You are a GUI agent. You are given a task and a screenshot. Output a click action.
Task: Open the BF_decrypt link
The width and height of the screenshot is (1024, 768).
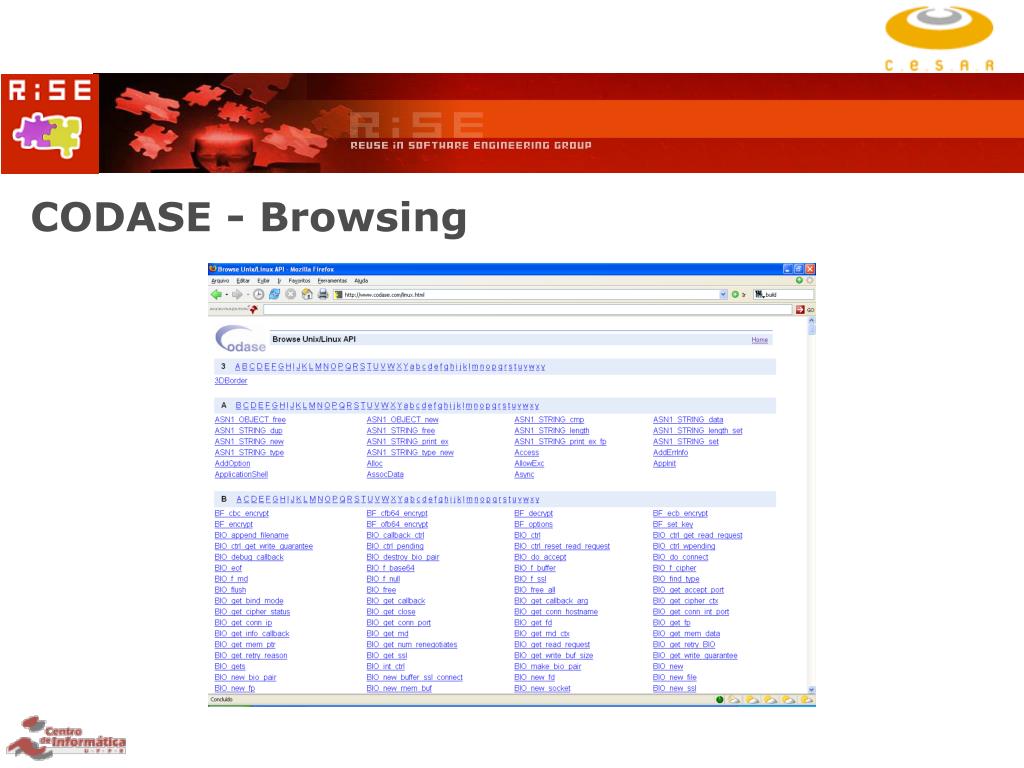tap(534, 513)
